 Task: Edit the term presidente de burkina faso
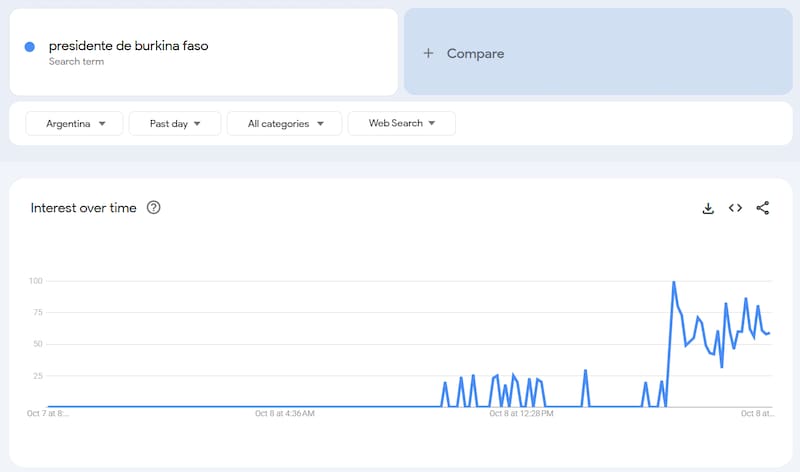coord(129,46)
